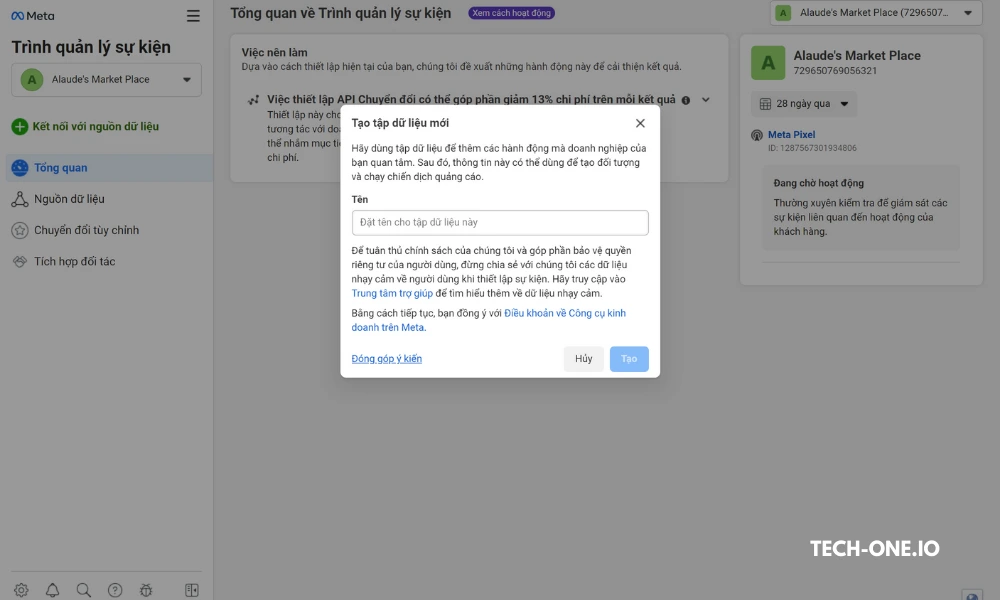Click the Meta logo in the sidebar
The height and width of the screenshot is (600, 1000).
tap(33, 16)
